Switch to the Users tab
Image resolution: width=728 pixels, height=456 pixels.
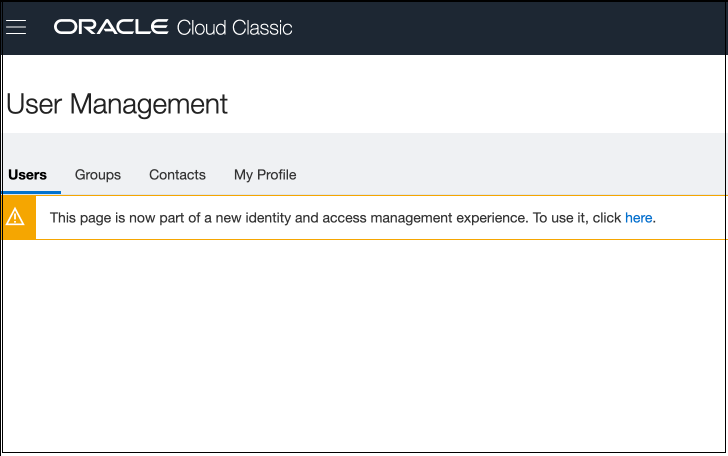click(x=28, y=175)
